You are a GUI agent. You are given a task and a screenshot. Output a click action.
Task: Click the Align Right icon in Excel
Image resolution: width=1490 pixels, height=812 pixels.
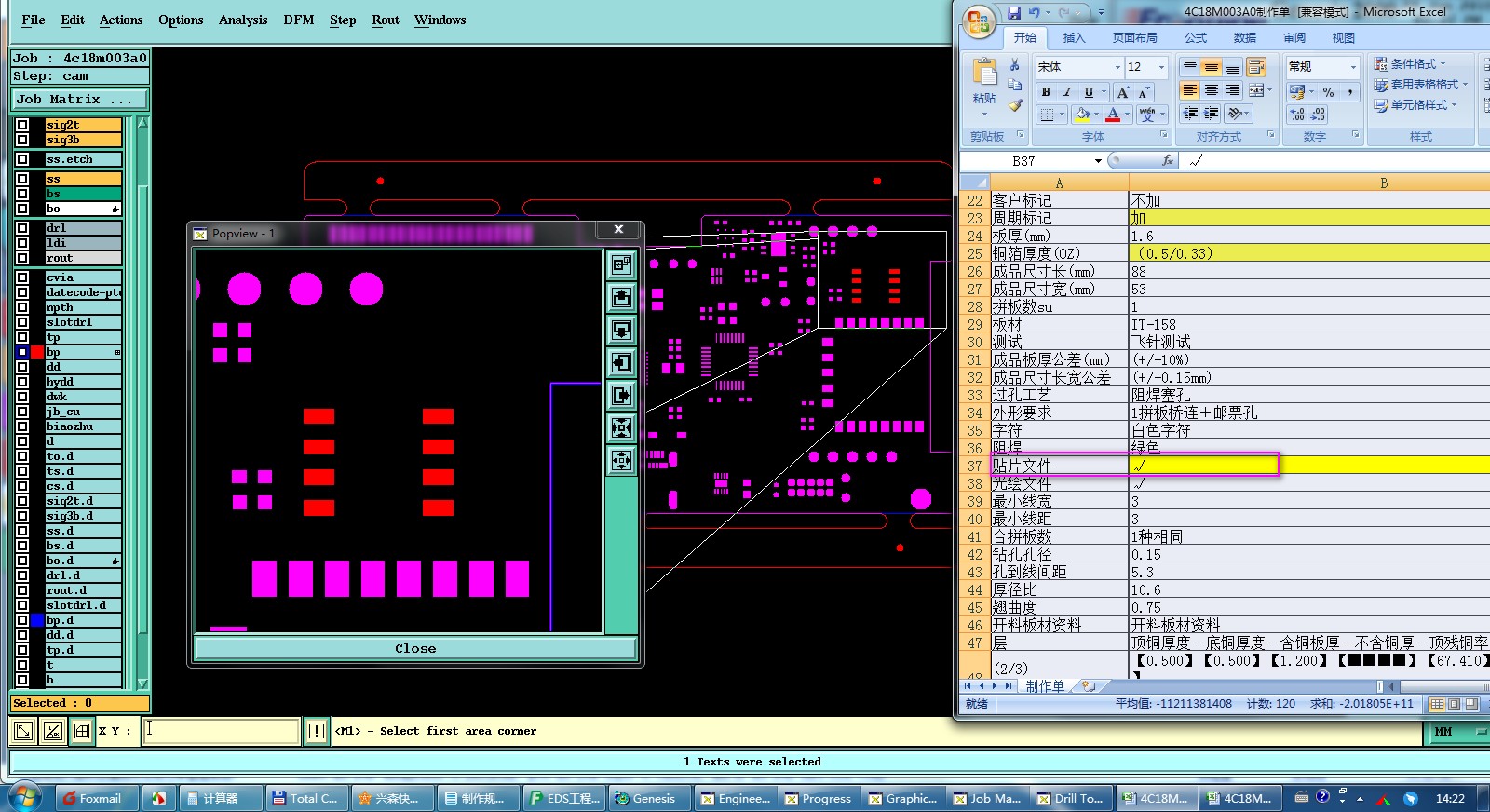coord(1233,90)
